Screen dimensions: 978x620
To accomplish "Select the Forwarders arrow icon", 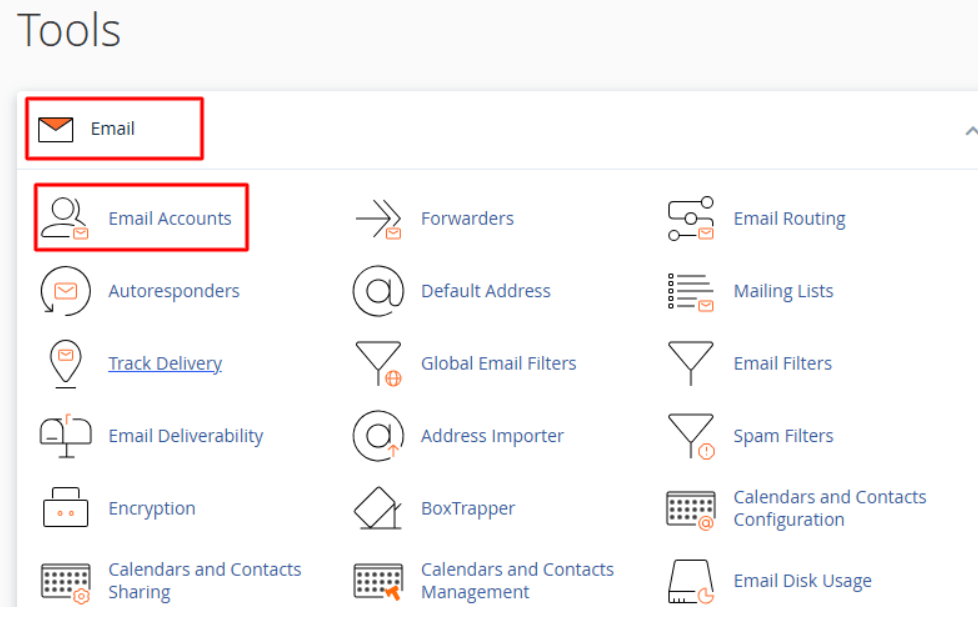I will [378, 218].
